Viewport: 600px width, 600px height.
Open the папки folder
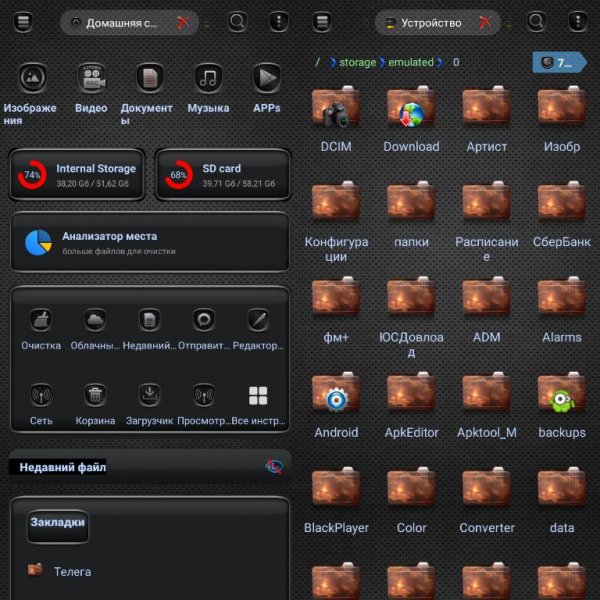coord(411,202)
